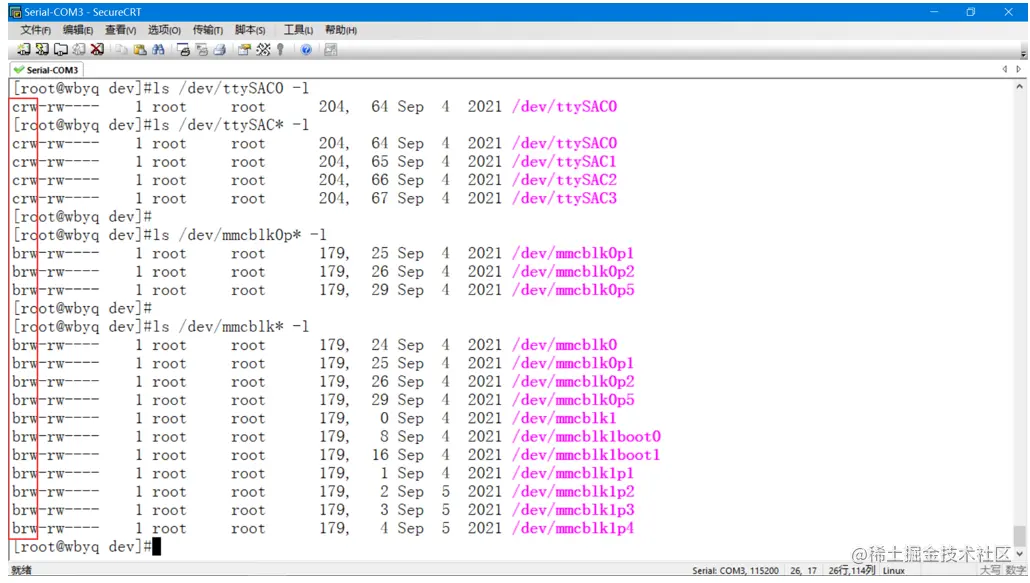Click the SecureCRT title bar app icon
1030x583 pixels.
coord(15,12)
